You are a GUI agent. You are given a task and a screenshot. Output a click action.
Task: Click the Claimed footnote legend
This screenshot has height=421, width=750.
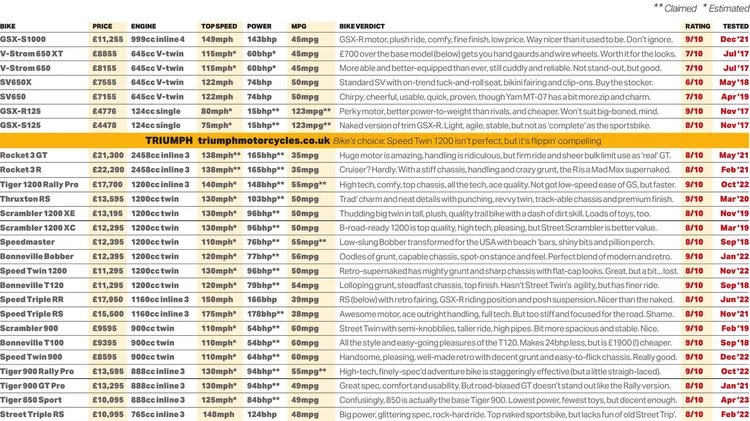tap(675, 8)
